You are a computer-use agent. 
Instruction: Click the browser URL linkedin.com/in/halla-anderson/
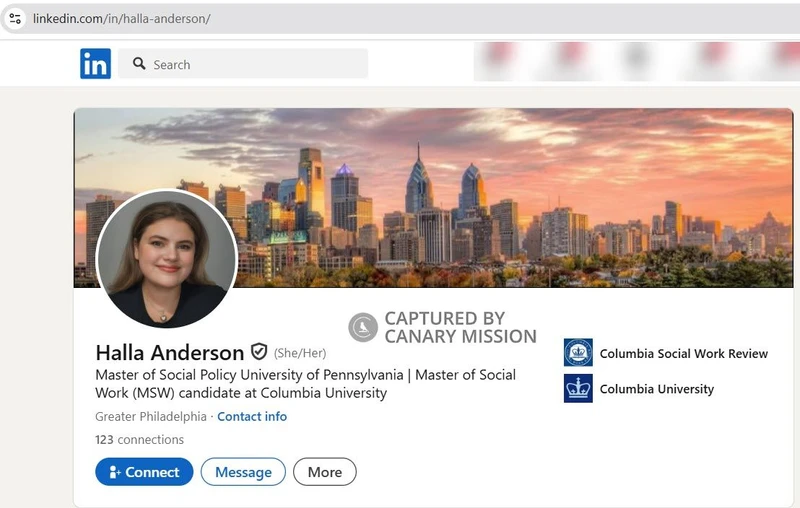click(x=121, y=19)
